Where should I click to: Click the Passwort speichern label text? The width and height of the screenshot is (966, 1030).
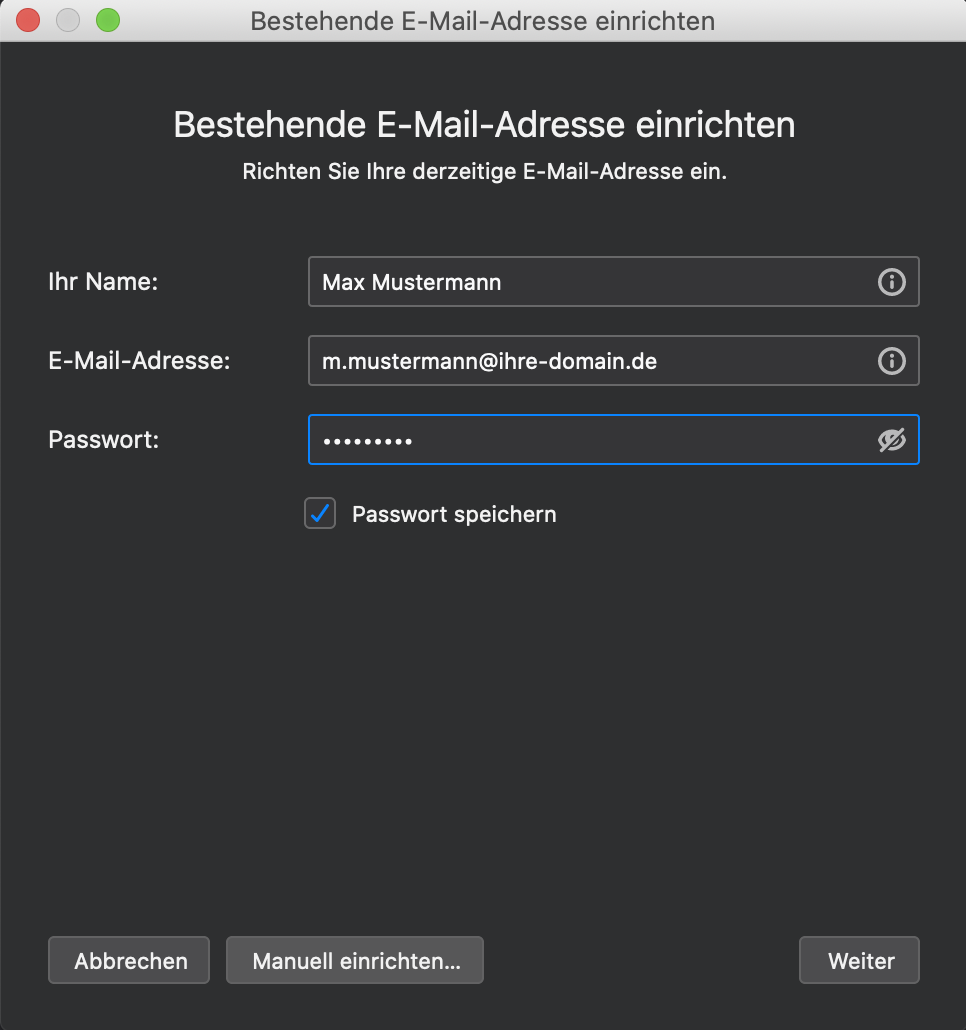pyautogui.click(x=454, y=514)
